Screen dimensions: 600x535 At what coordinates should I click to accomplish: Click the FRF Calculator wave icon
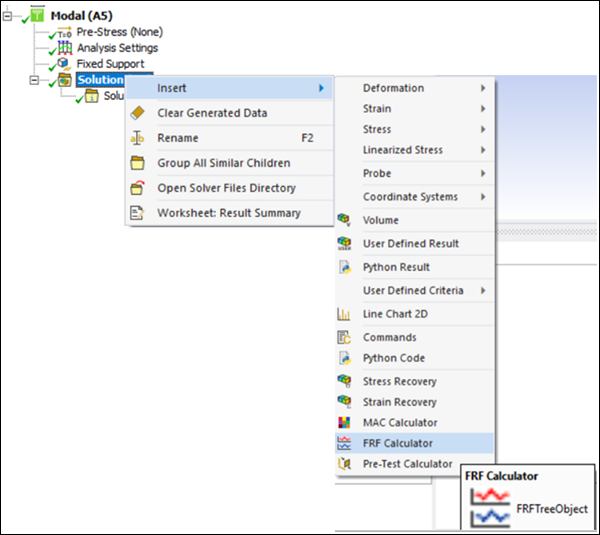344,443
